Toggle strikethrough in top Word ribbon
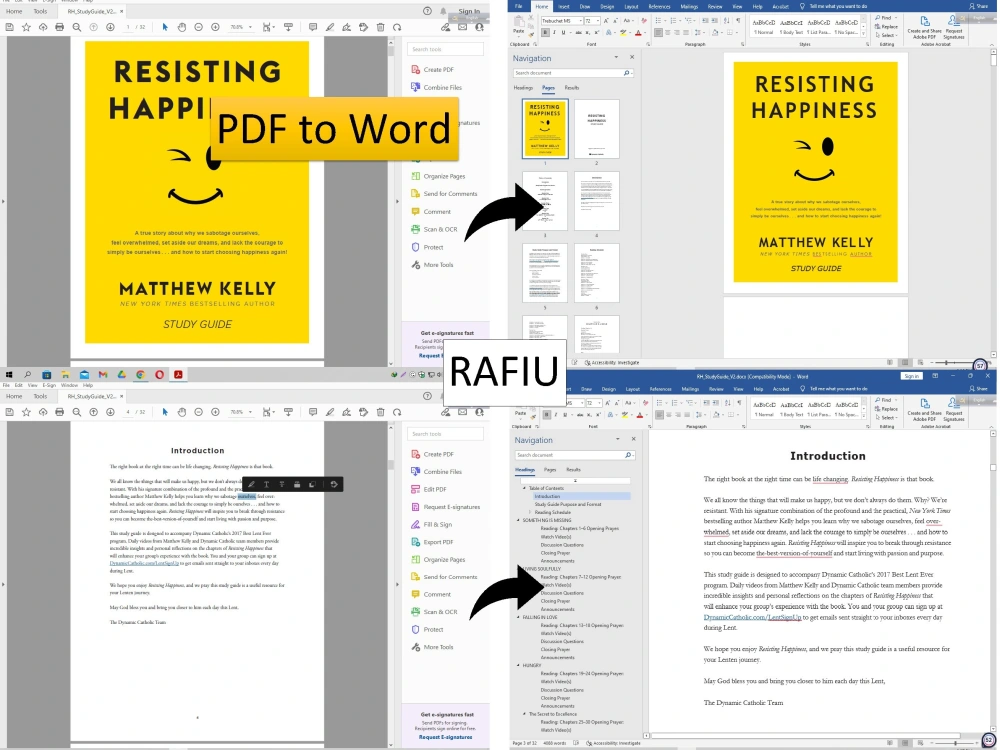Viewport: 1000px width, 750px height. (578, 33)
